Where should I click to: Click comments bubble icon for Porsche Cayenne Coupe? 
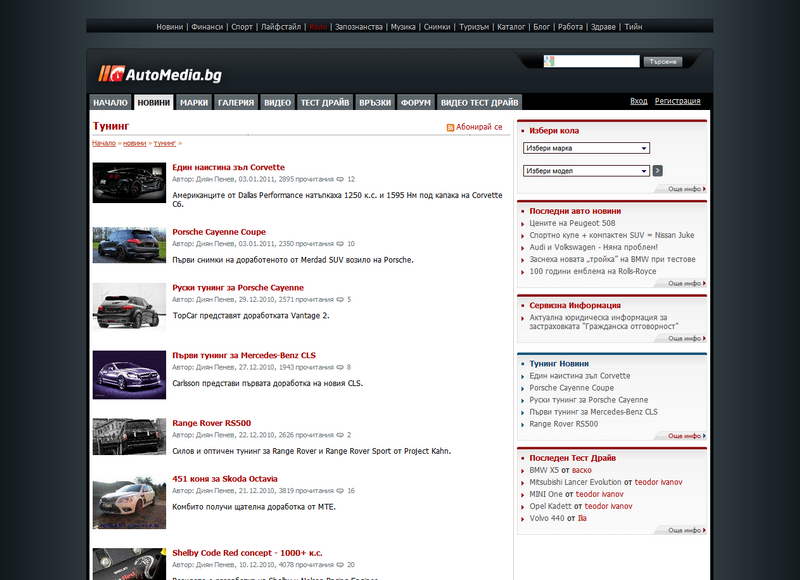click(340, 244)
